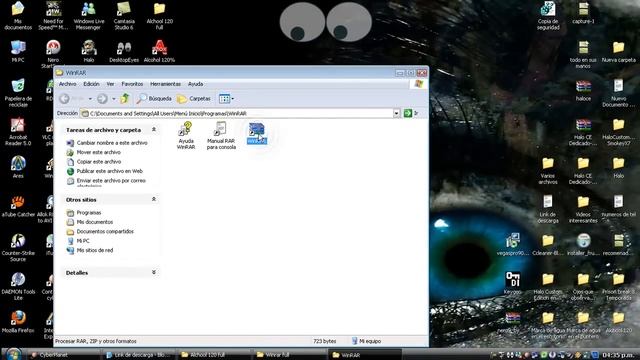Select Copia de seguridad desktop icon
This screenshot has width=640, height=360.
pyautogui.click(x=548, y=16)
